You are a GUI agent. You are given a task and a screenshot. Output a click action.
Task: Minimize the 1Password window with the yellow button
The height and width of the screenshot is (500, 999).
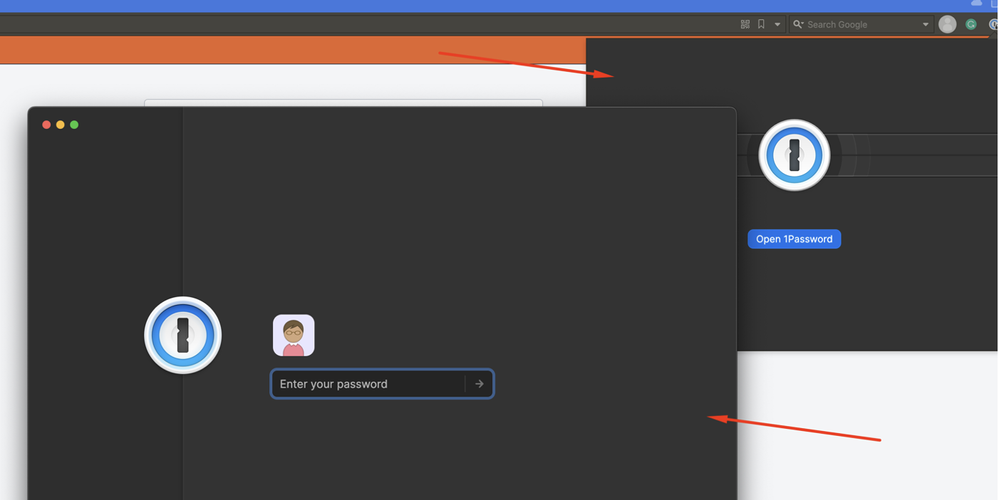[60, 125]
